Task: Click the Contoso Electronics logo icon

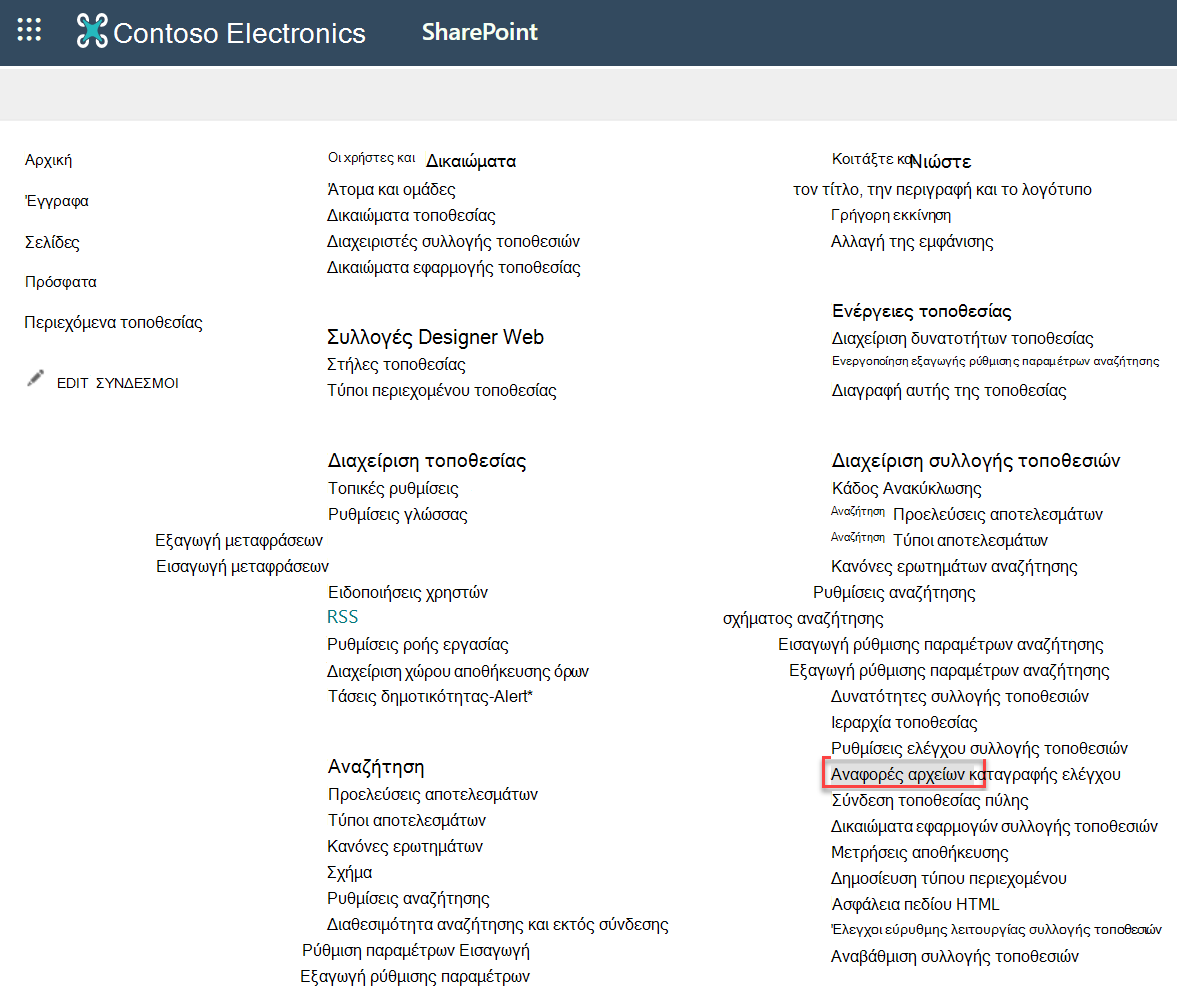Action: tap(92, 32)
